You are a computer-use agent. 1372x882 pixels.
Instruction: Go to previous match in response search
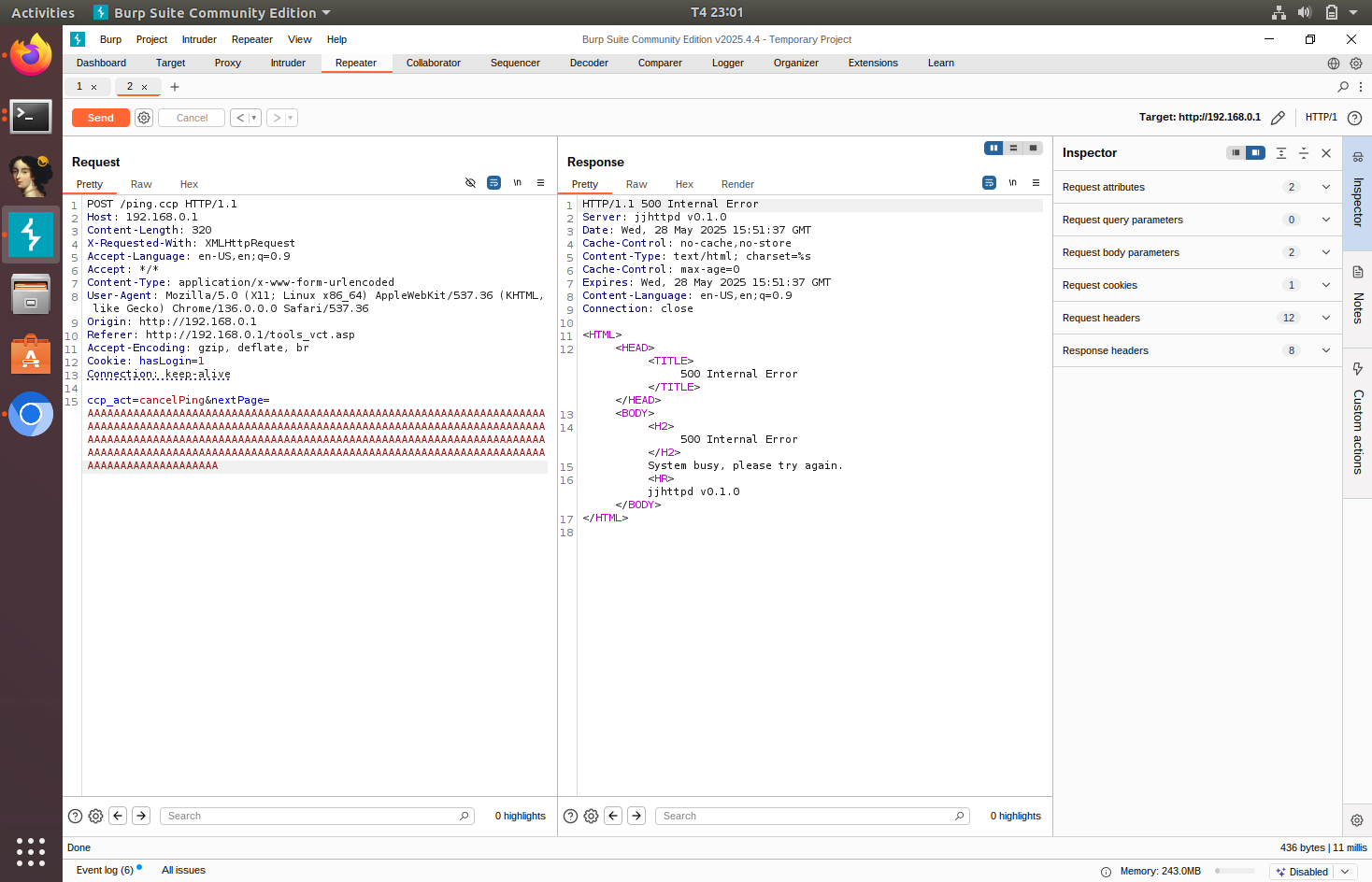[613, 816]
